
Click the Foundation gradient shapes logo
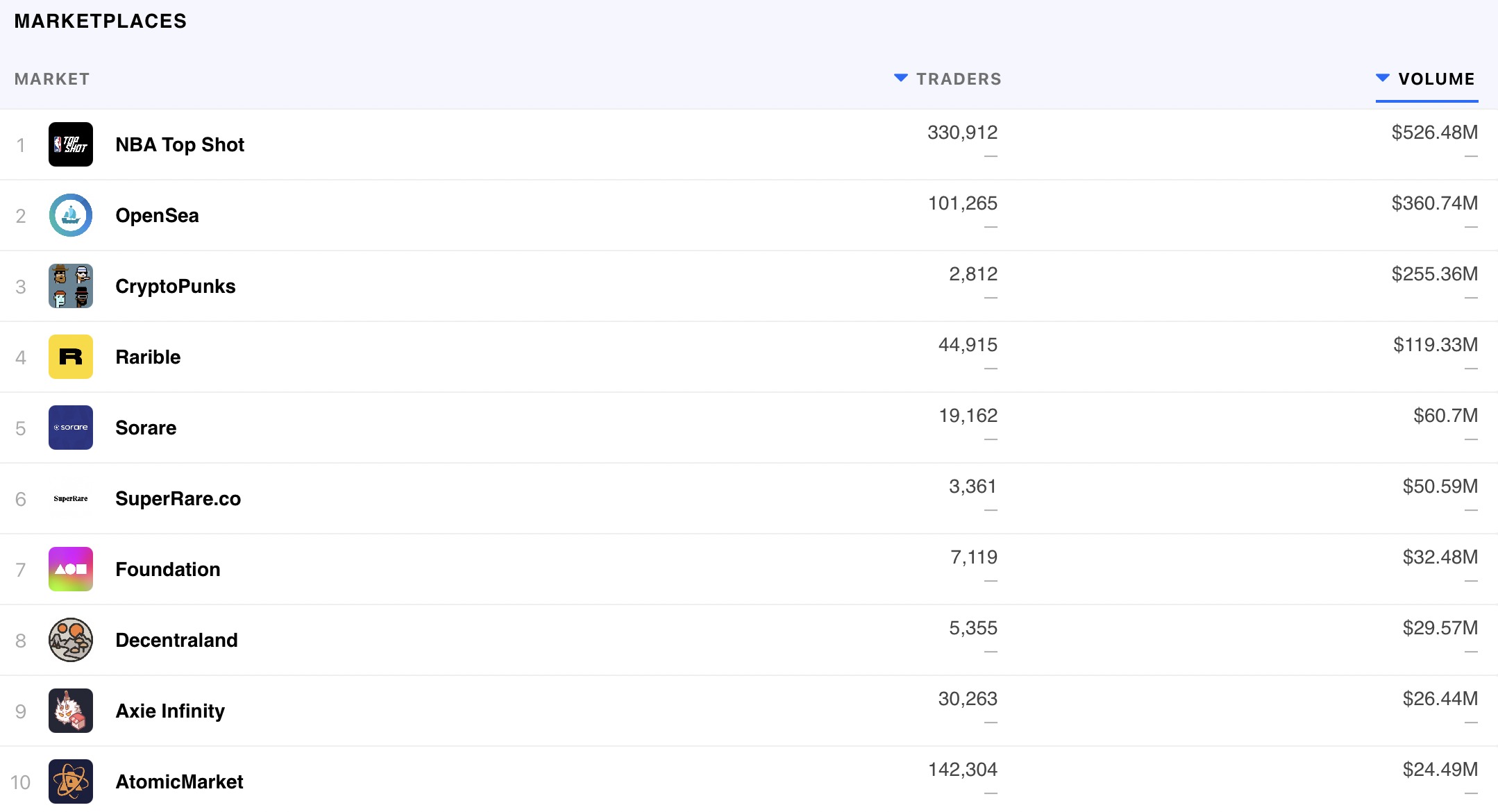point(71,569)
